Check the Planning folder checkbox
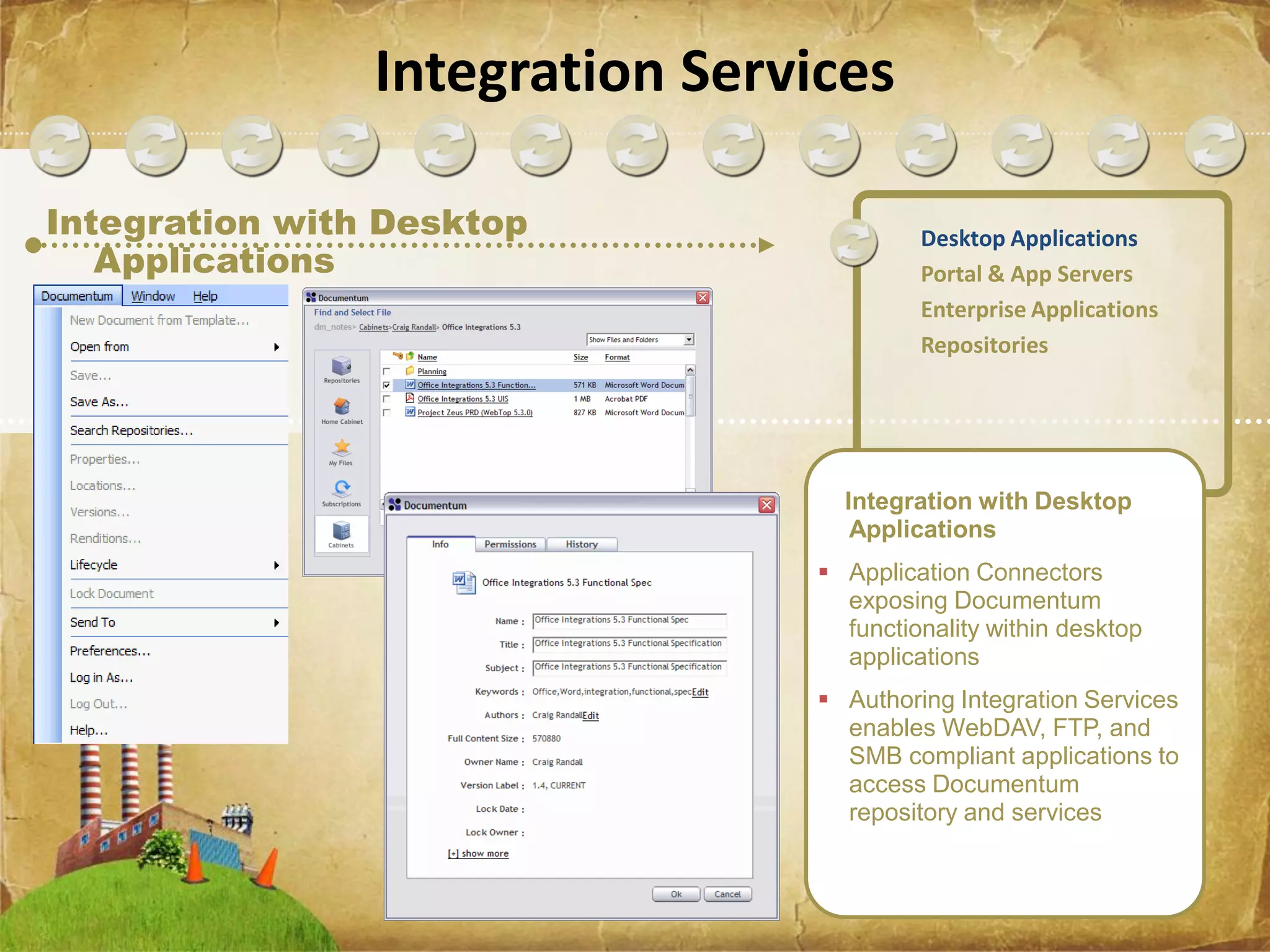 pos(387,371)
